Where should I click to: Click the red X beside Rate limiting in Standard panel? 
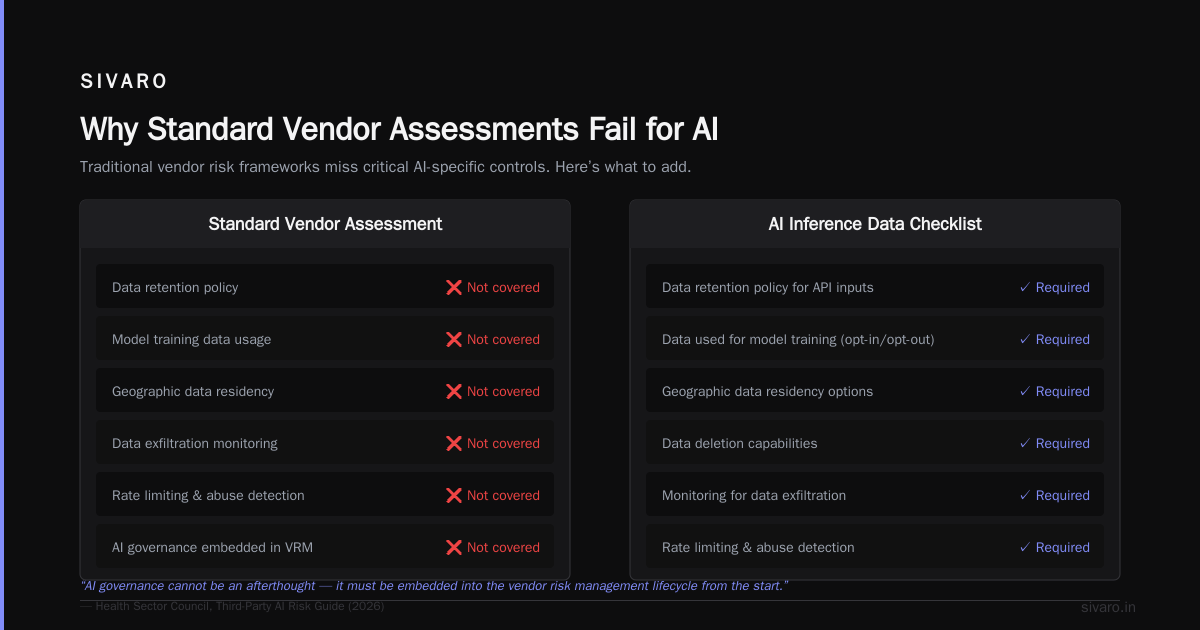[x=454, y=495]
